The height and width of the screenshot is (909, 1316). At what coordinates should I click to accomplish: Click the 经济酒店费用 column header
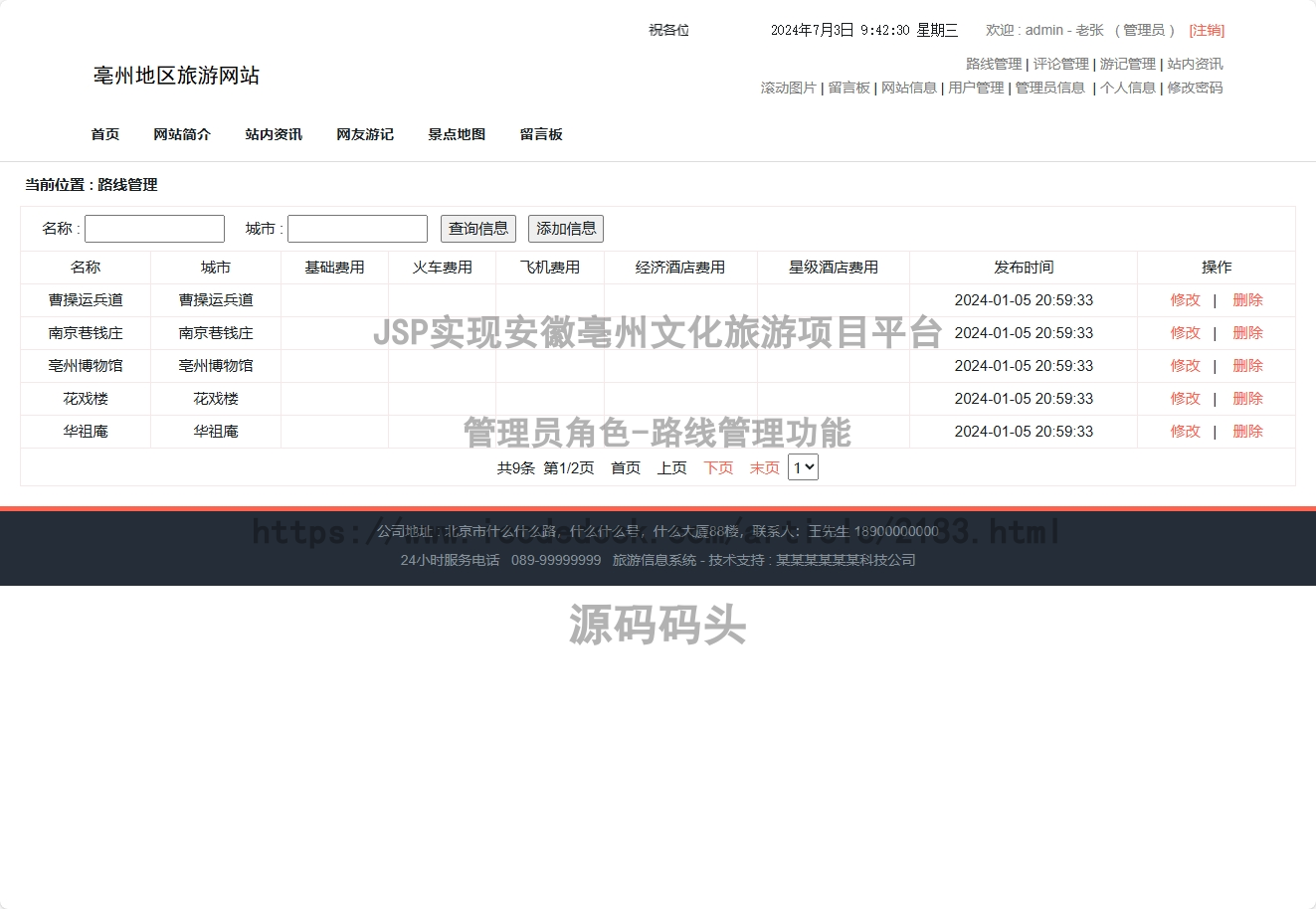click(680, 267)
